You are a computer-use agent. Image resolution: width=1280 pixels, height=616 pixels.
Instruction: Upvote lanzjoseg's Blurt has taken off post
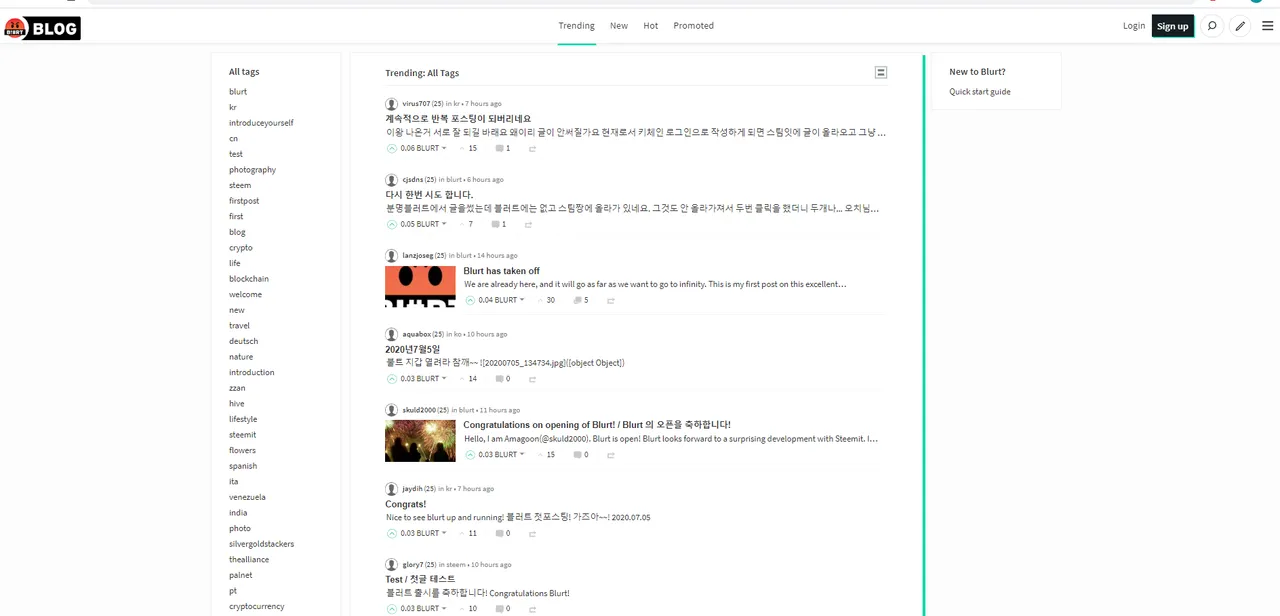[x=470, y=300]
